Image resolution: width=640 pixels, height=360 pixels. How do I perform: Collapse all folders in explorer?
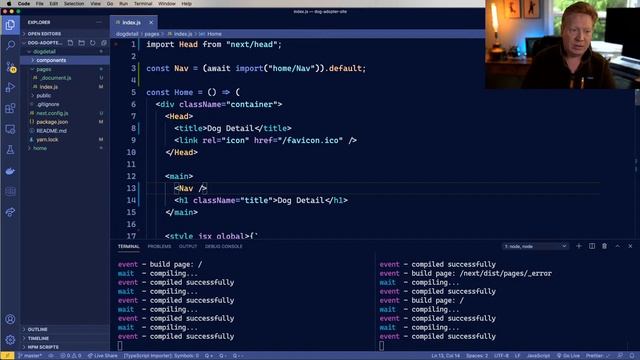pyautogui.click(x=104, y=42)
